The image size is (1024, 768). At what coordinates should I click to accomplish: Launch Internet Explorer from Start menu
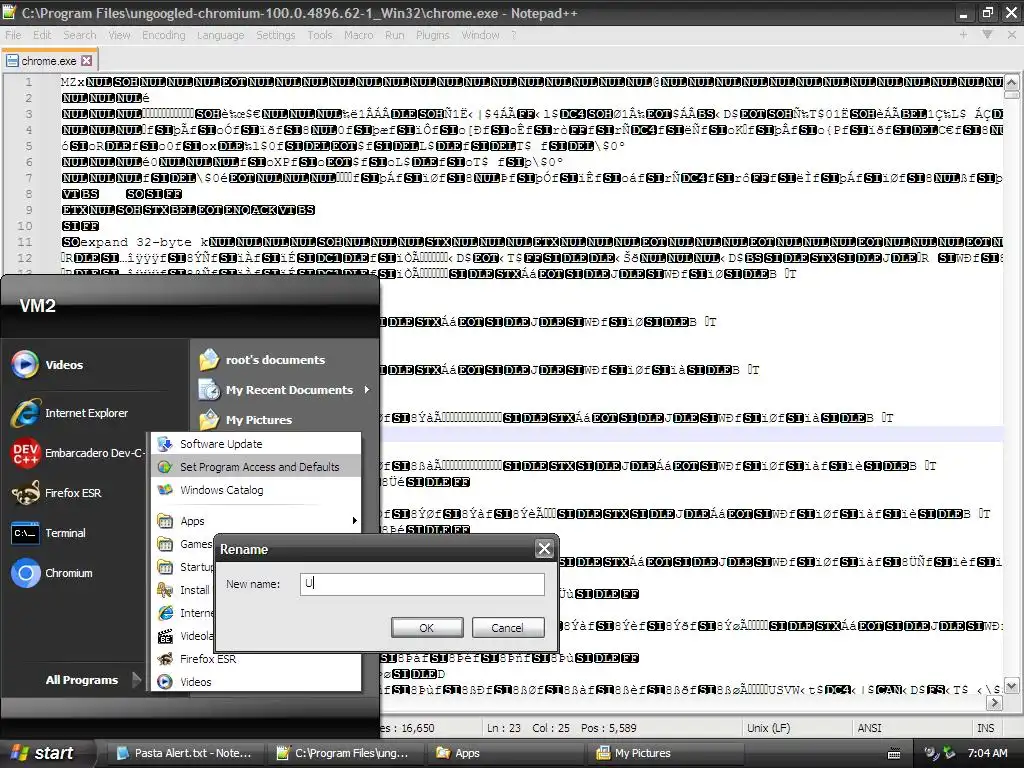click(69, 413)
